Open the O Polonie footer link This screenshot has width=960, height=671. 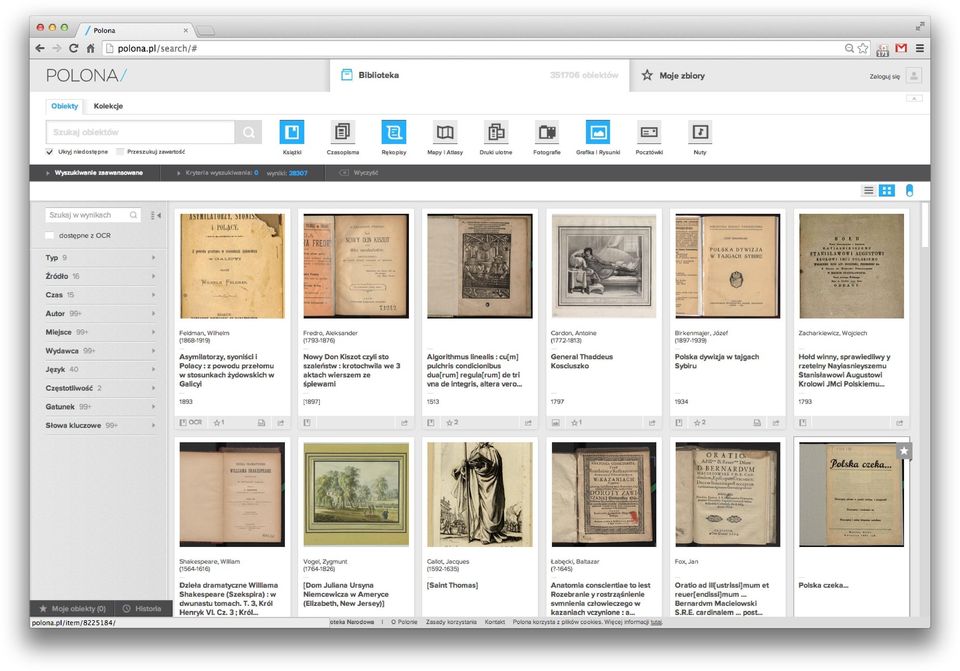point(404,622)
